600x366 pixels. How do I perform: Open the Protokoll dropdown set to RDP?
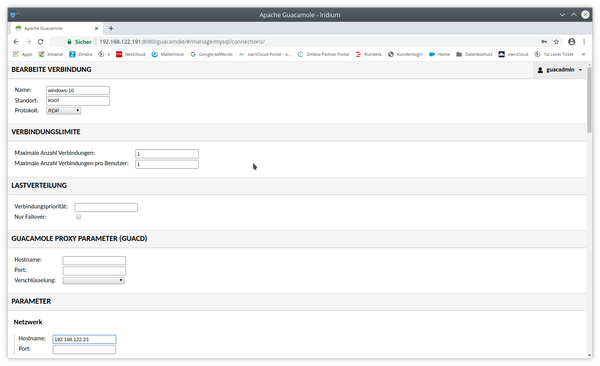[64, 111]
